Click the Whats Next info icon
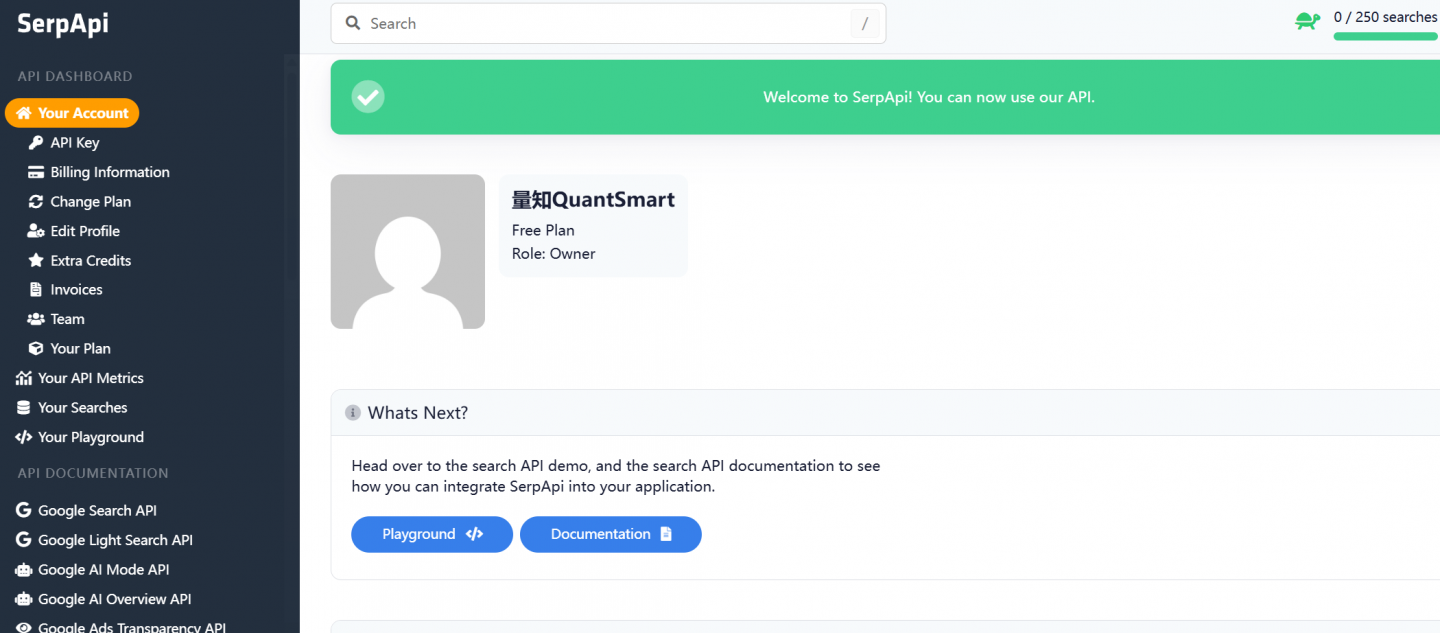 tap(352, 413)
